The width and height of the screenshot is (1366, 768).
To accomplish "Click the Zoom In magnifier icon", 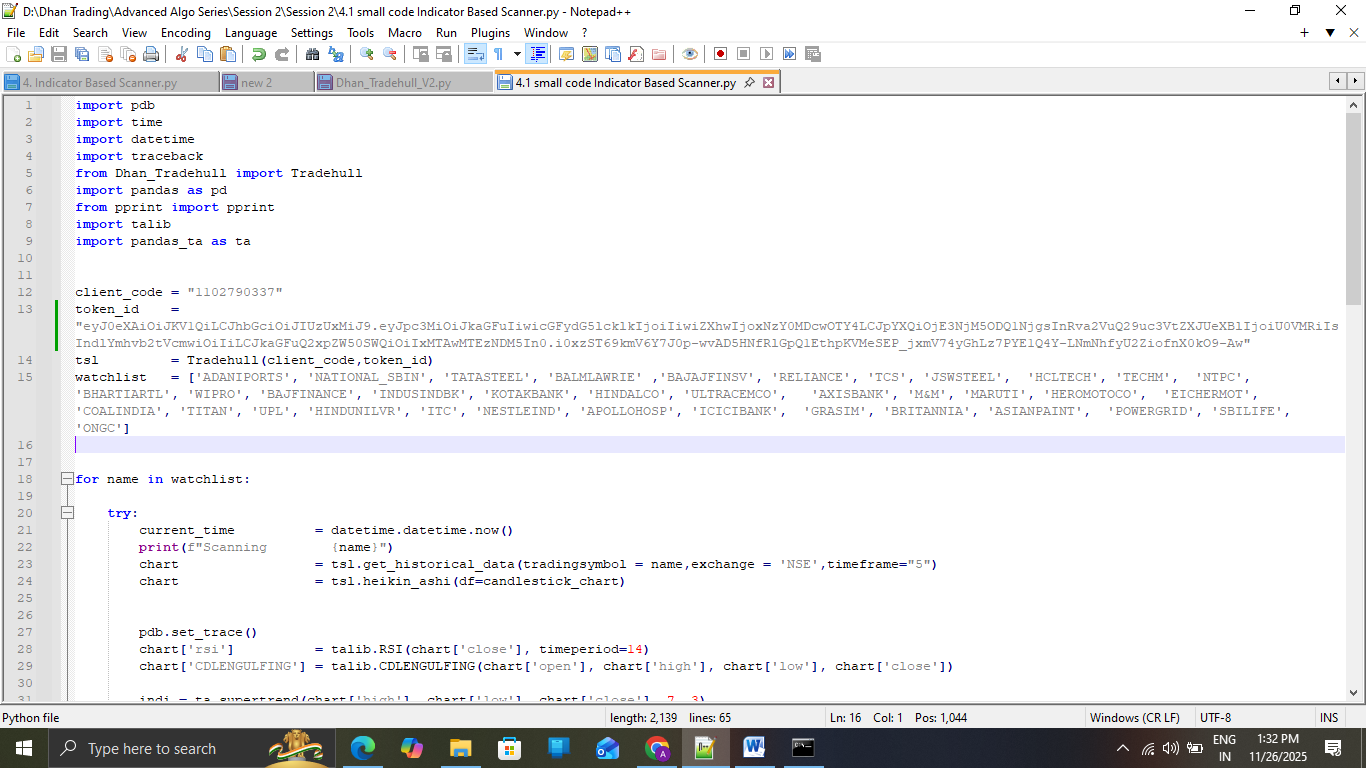I will point(367,54).
